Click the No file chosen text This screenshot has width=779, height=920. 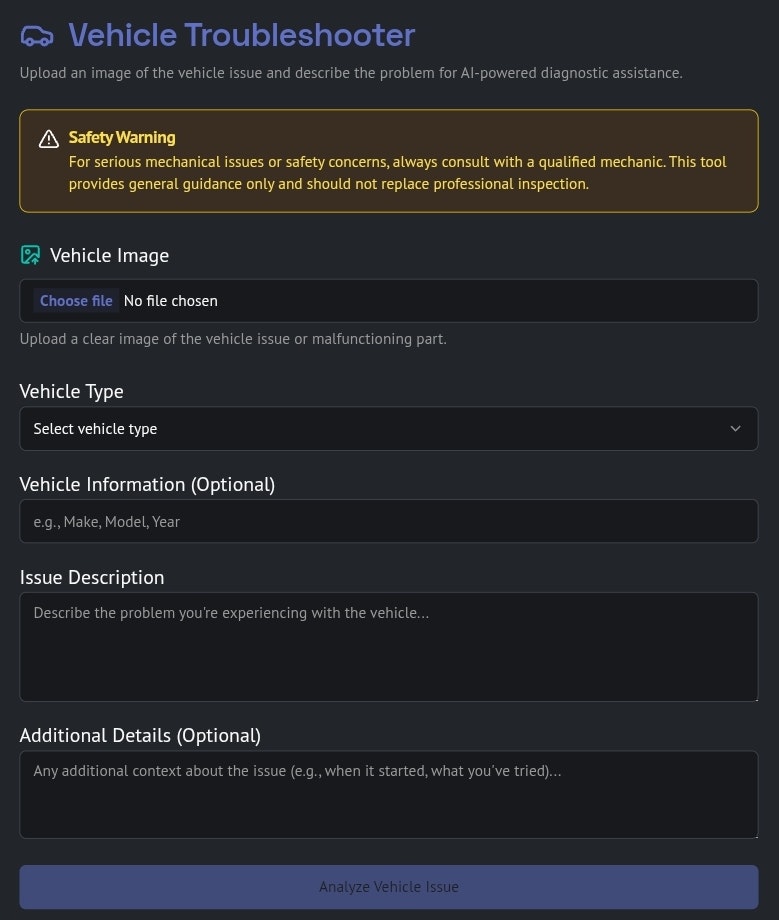pos(170,301)
